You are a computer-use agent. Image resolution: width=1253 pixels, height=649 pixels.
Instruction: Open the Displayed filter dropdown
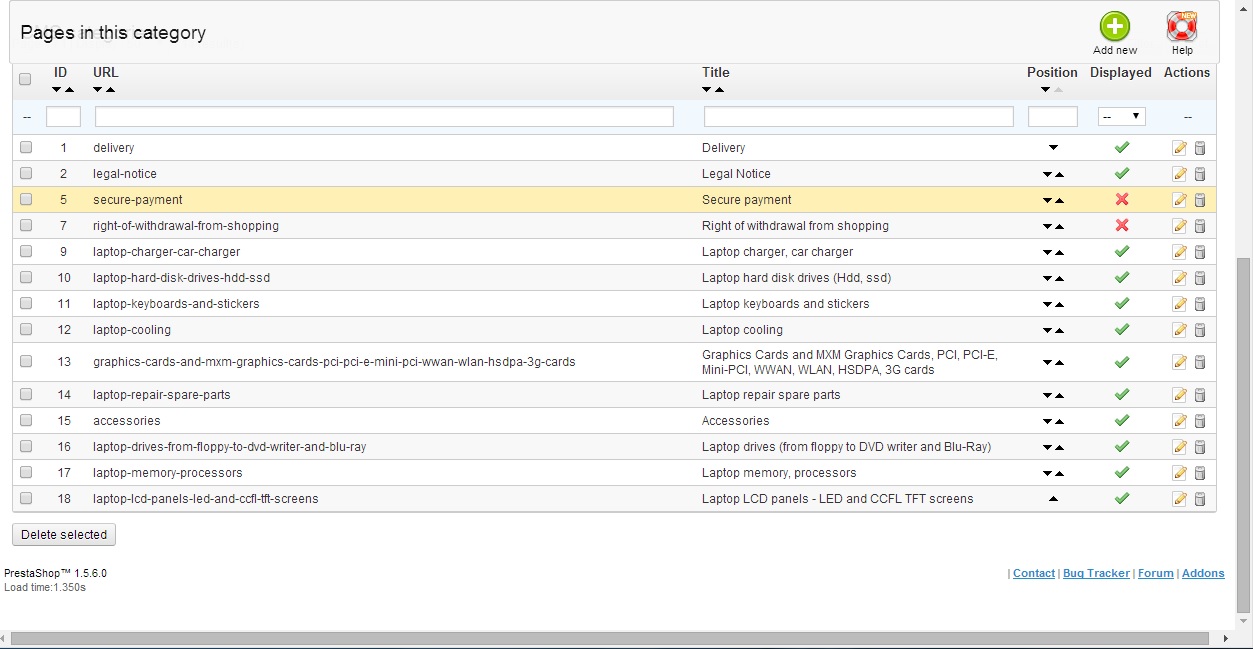point(1121,117)
